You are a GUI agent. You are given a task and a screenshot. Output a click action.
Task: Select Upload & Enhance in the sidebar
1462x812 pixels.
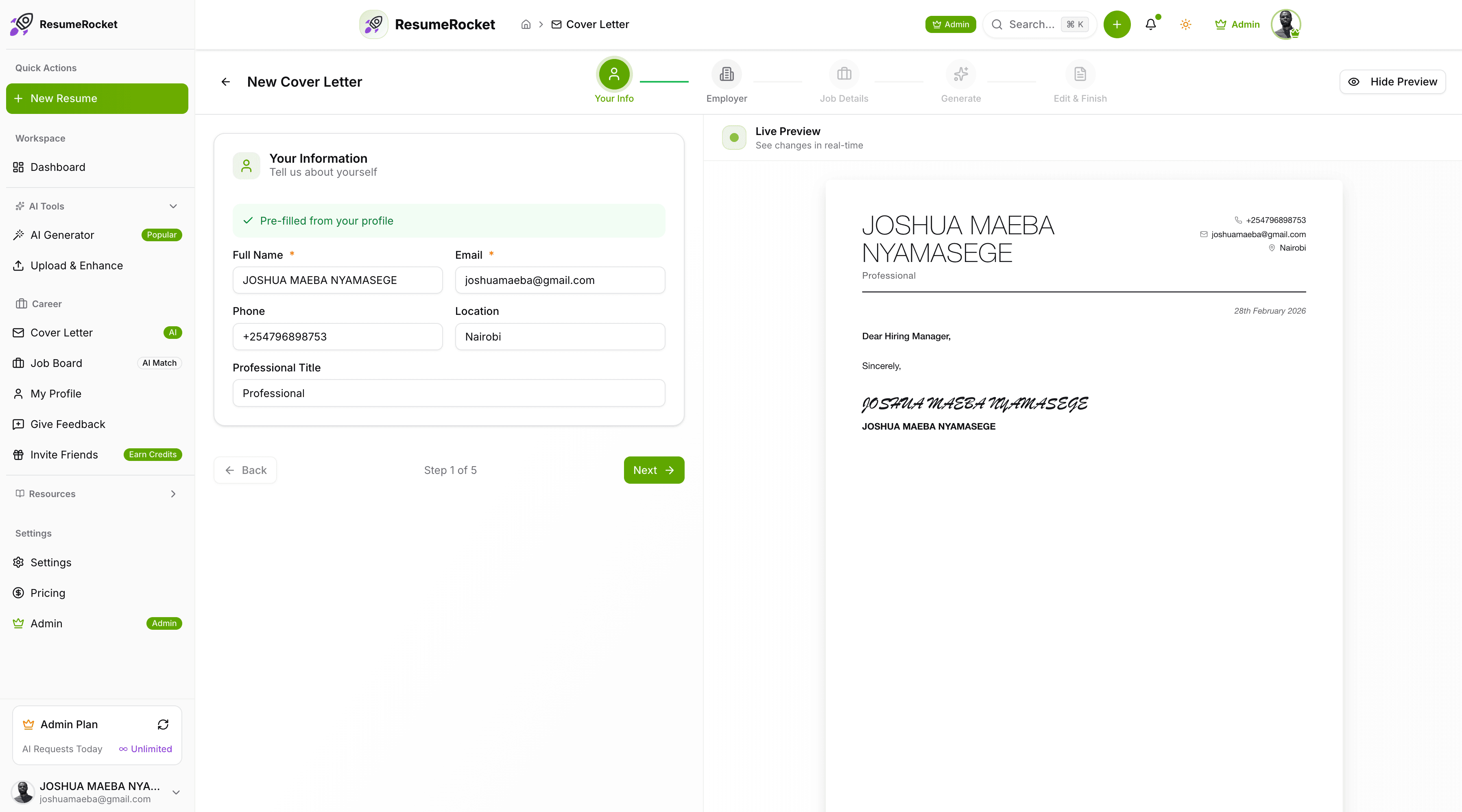coord(76,265)
